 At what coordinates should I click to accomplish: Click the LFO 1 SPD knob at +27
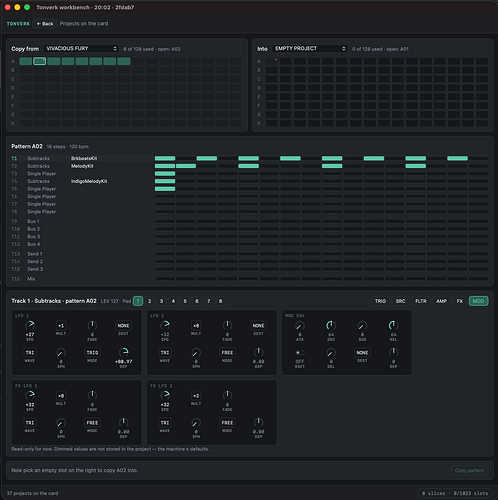[x=30, y=325]
